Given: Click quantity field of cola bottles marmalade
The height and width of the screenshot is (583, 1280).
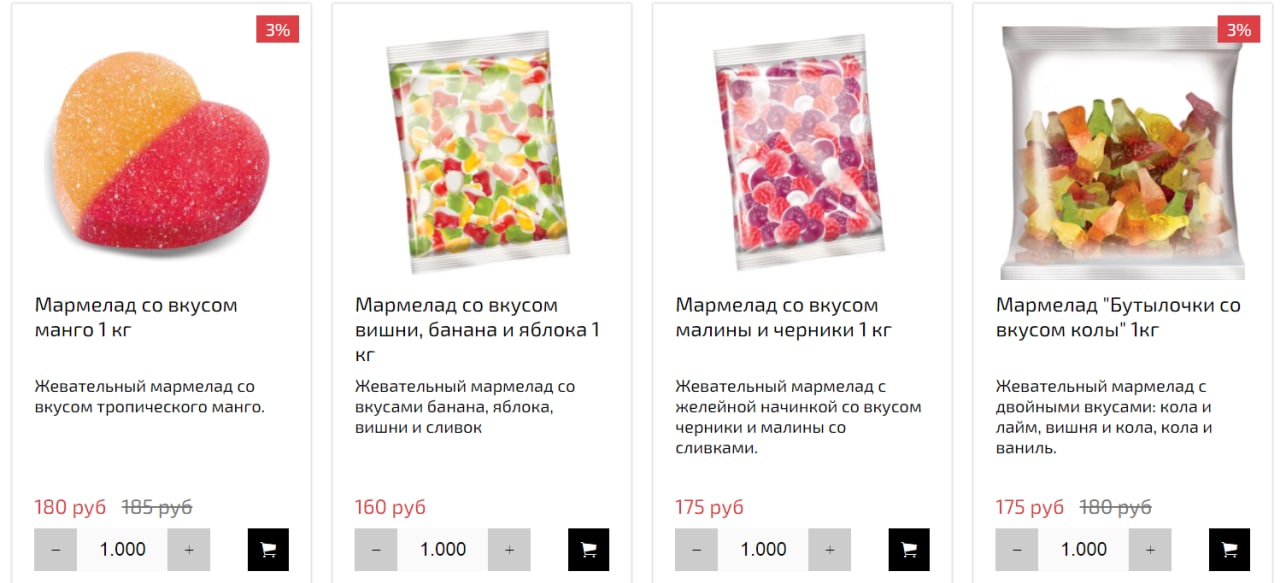Looking at the screenshot, I should coord(1083,549).
